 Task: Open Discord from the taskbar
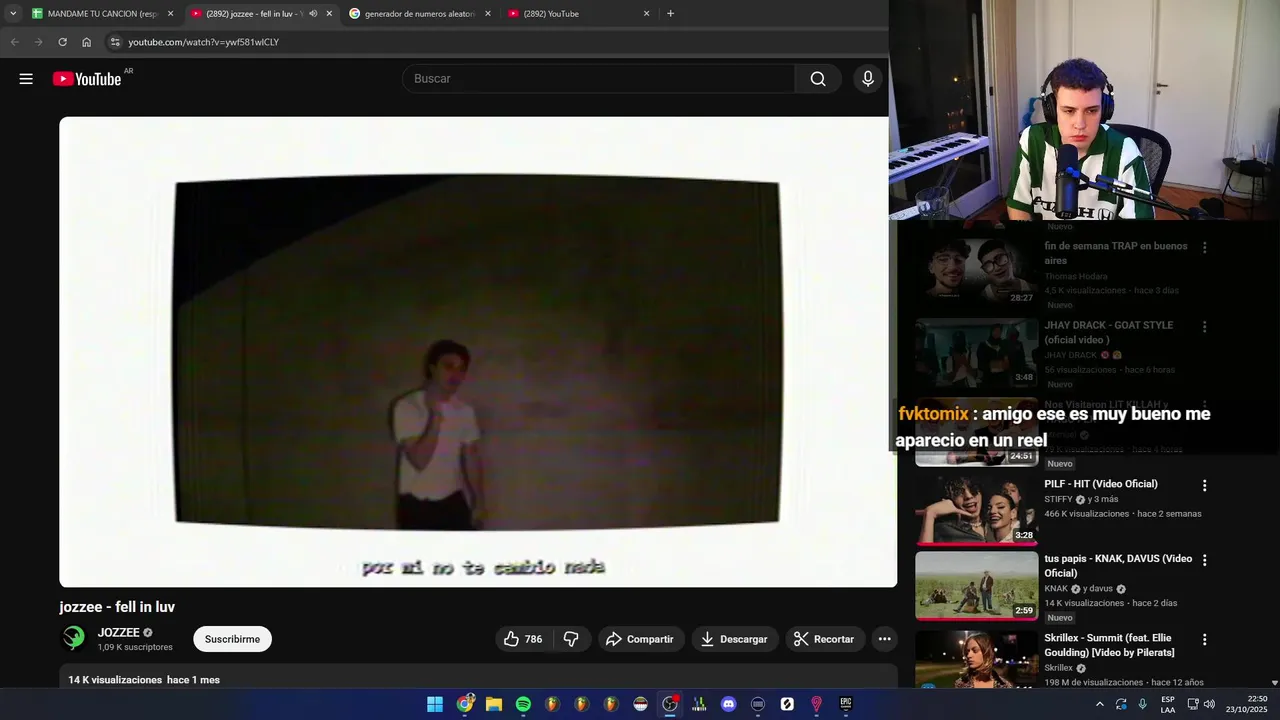pyautogui.click(x=728, y=704)
